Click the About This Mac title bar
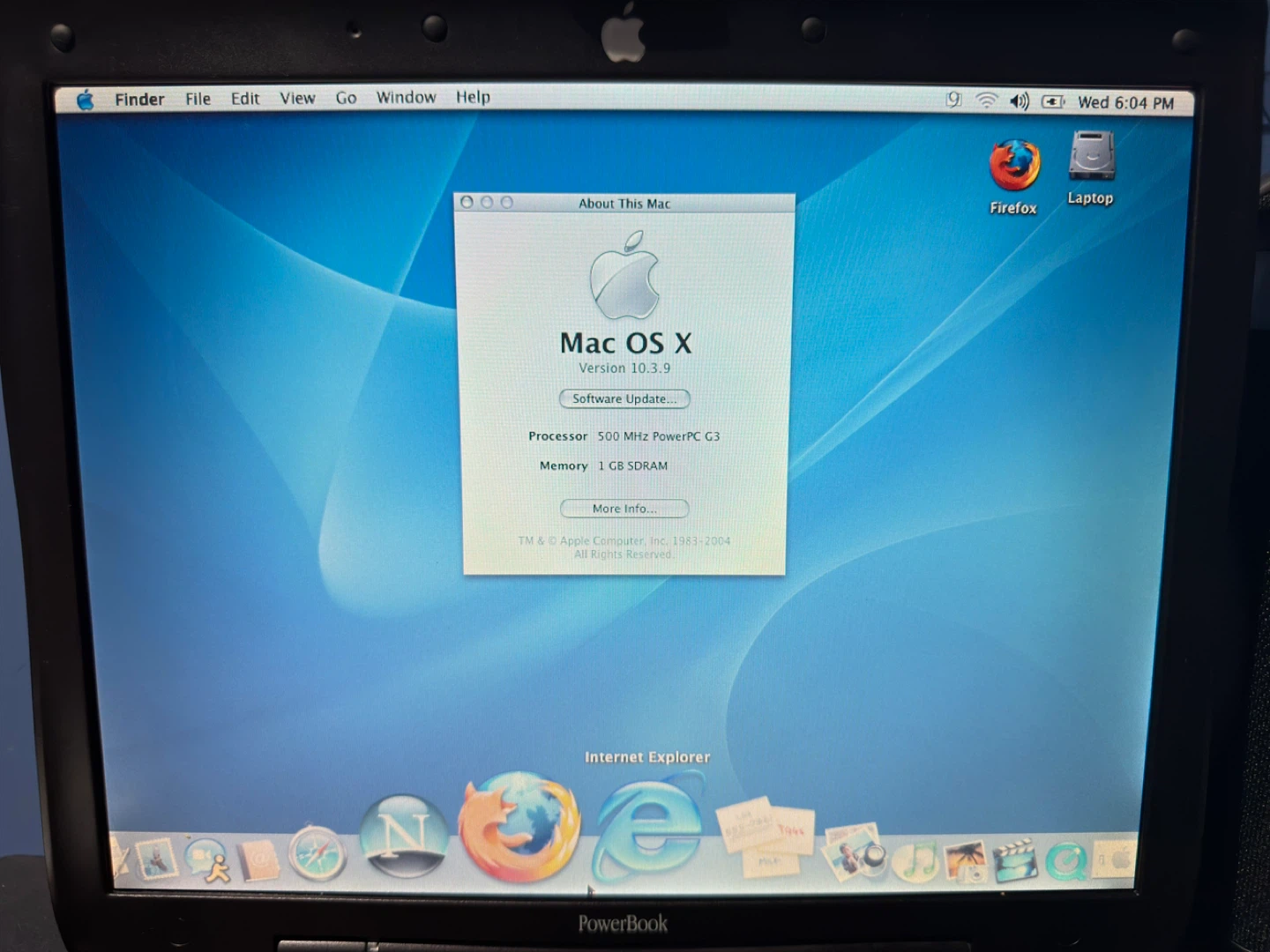Screen dimensions: 1270x952 coord(624,204)
